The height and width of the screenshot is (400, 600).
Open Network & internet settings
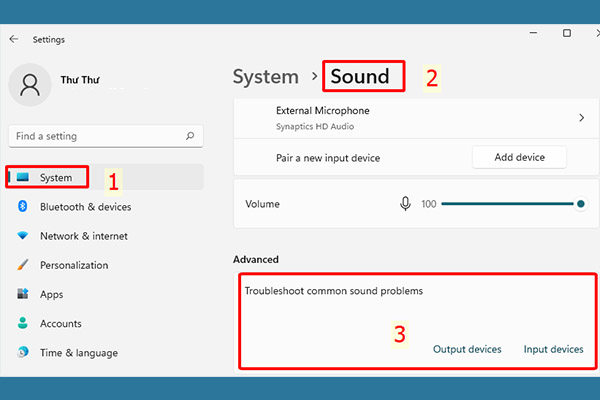[105, 236]
